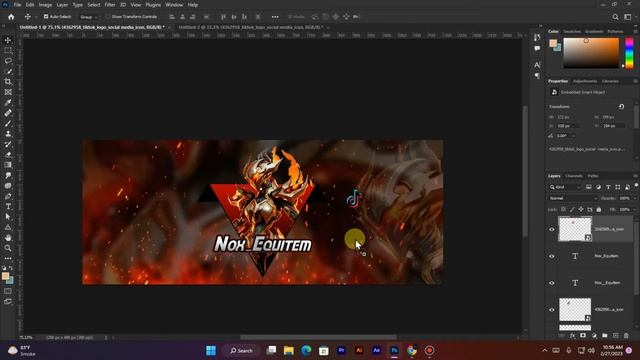Open the Fill value dropdown
The height and width of the screenshot is (360, 640).
tap(634, 209)
